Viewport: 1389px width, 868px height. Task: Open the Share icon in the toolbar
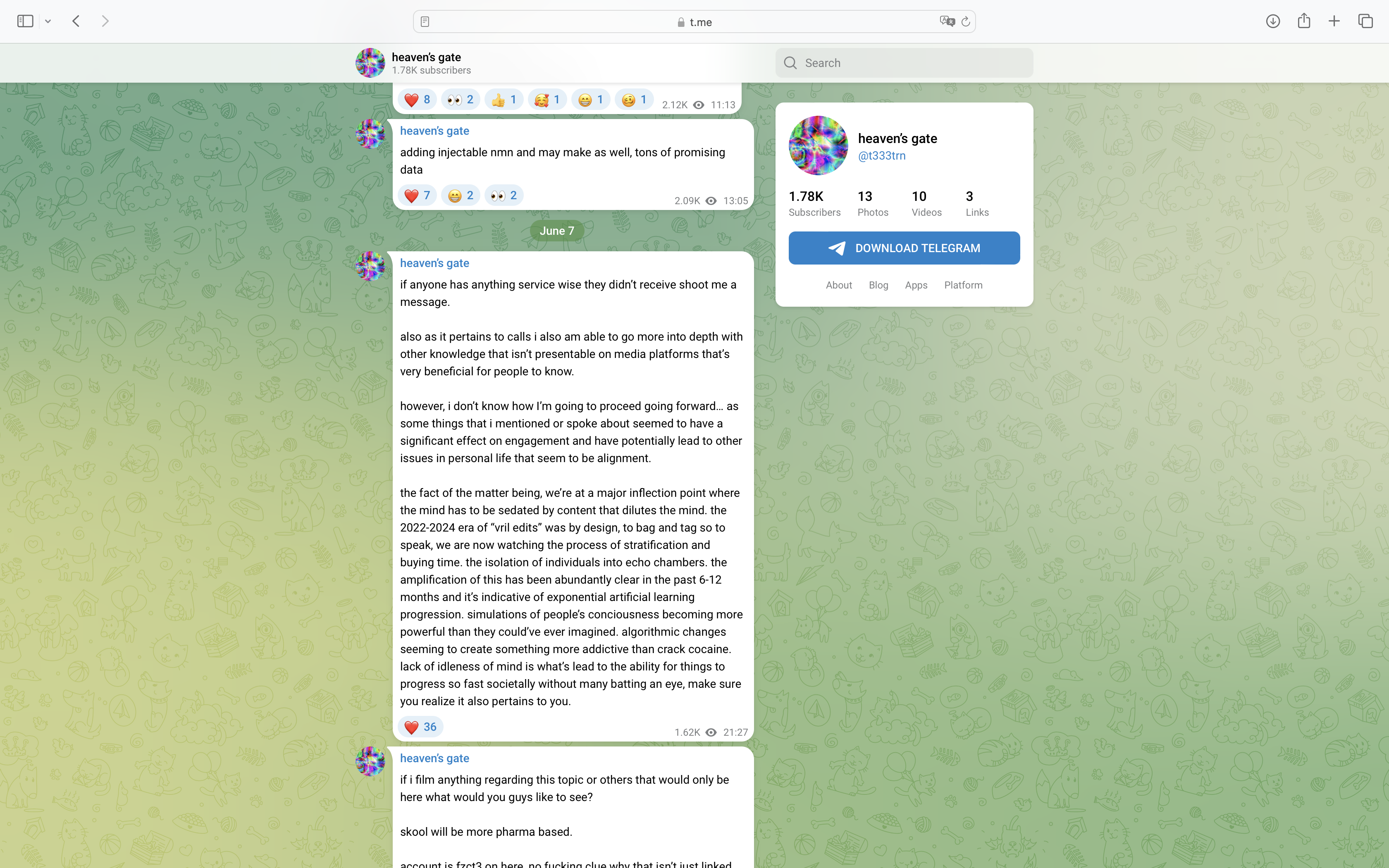pos(1303,21)
